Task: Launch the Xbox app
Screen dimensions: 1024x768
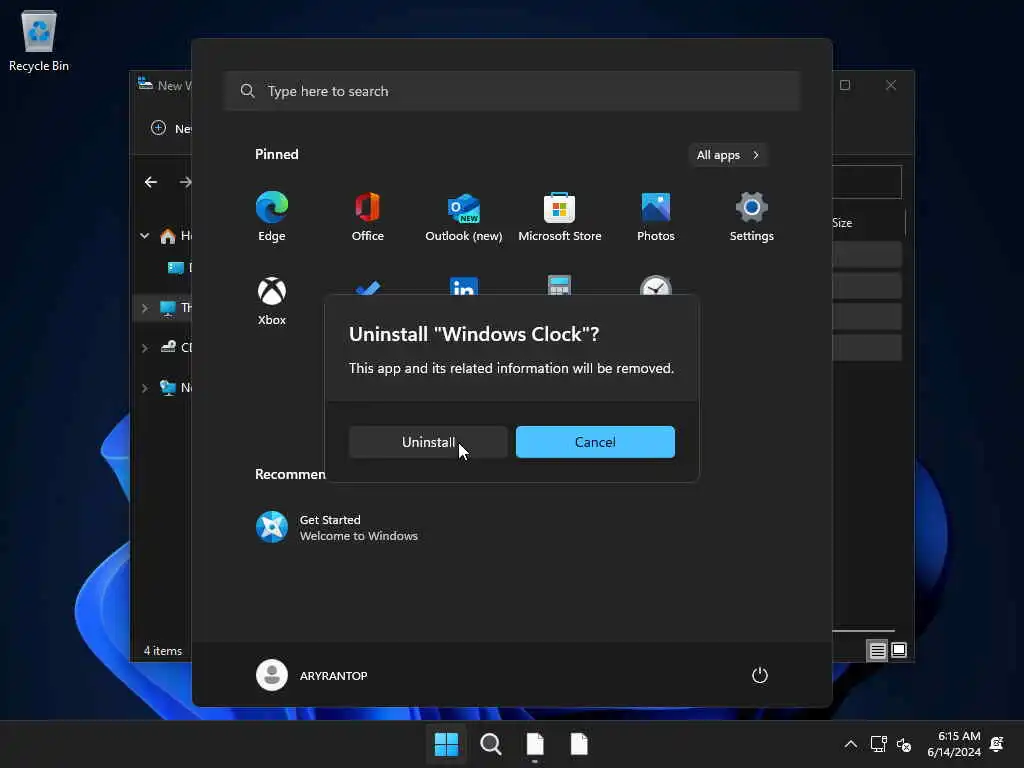Action: click(272, 301)
